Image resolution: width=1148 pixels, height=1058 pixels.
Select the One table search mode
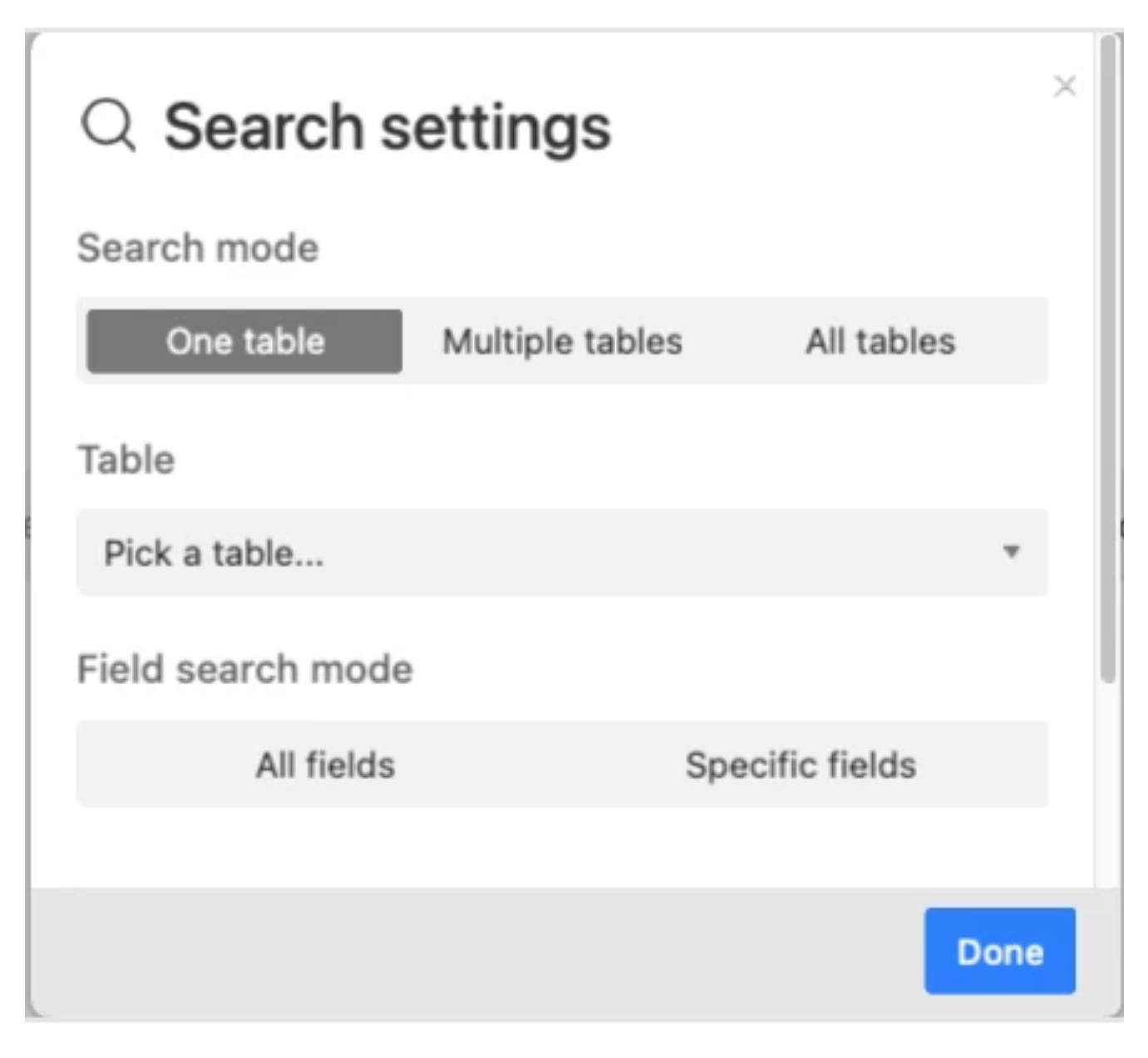(244, 342)
